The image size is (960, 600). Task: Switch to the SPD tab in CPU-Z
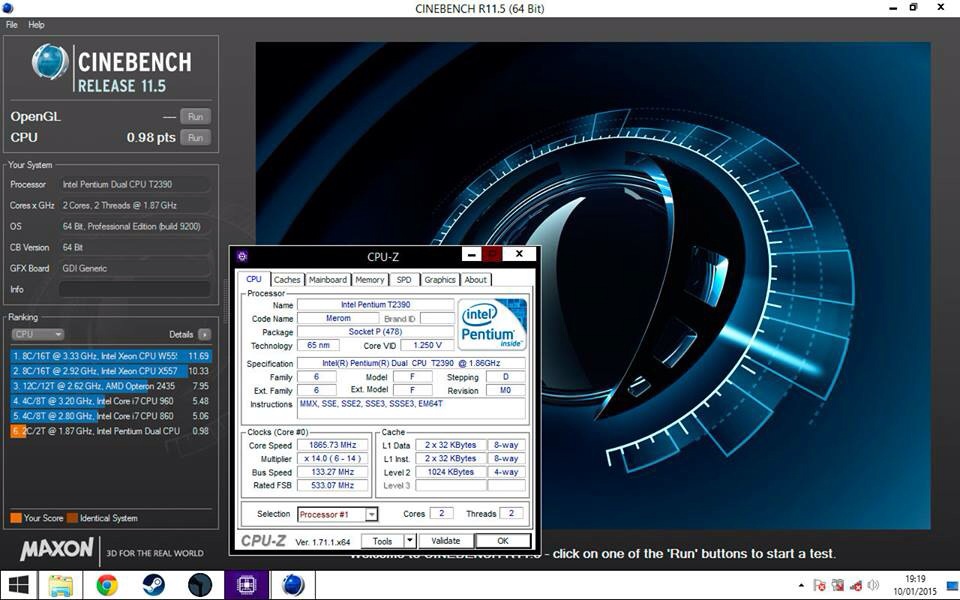tap(404, 280)
